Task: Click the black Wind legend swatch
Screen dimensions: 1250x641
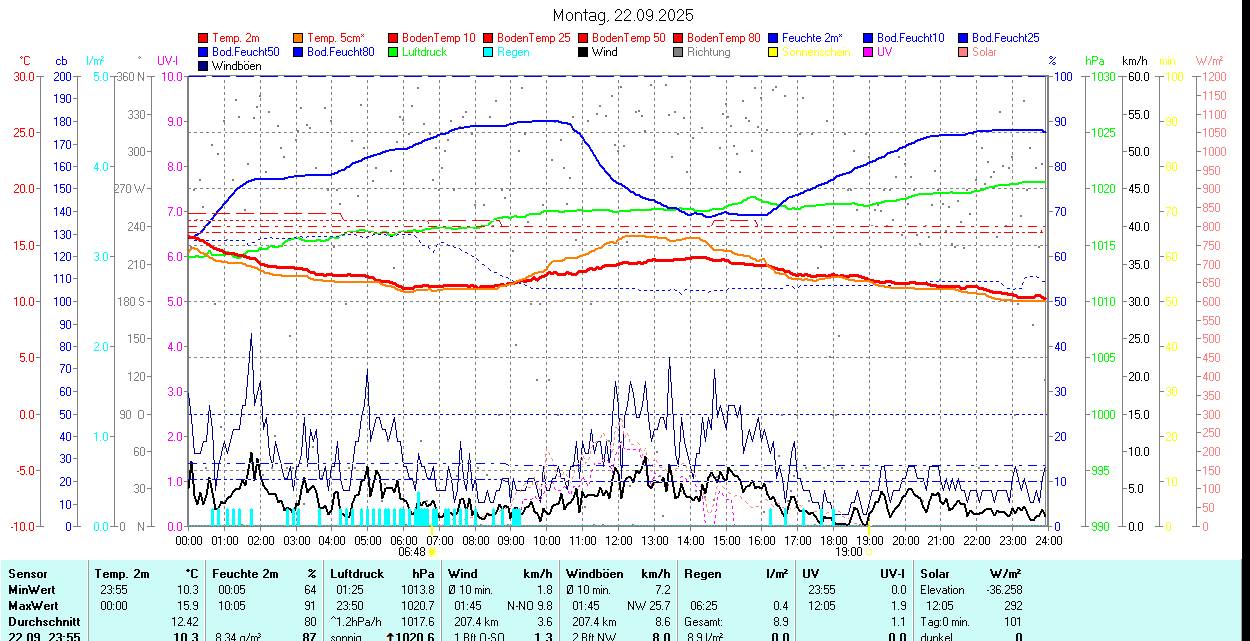Action: 583,52
